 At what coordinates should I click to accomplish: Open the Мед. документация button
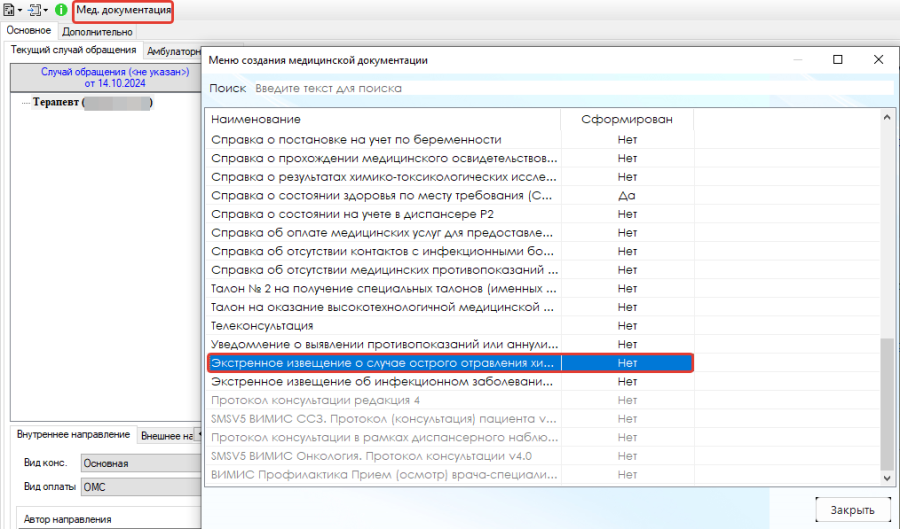(123, 10)
